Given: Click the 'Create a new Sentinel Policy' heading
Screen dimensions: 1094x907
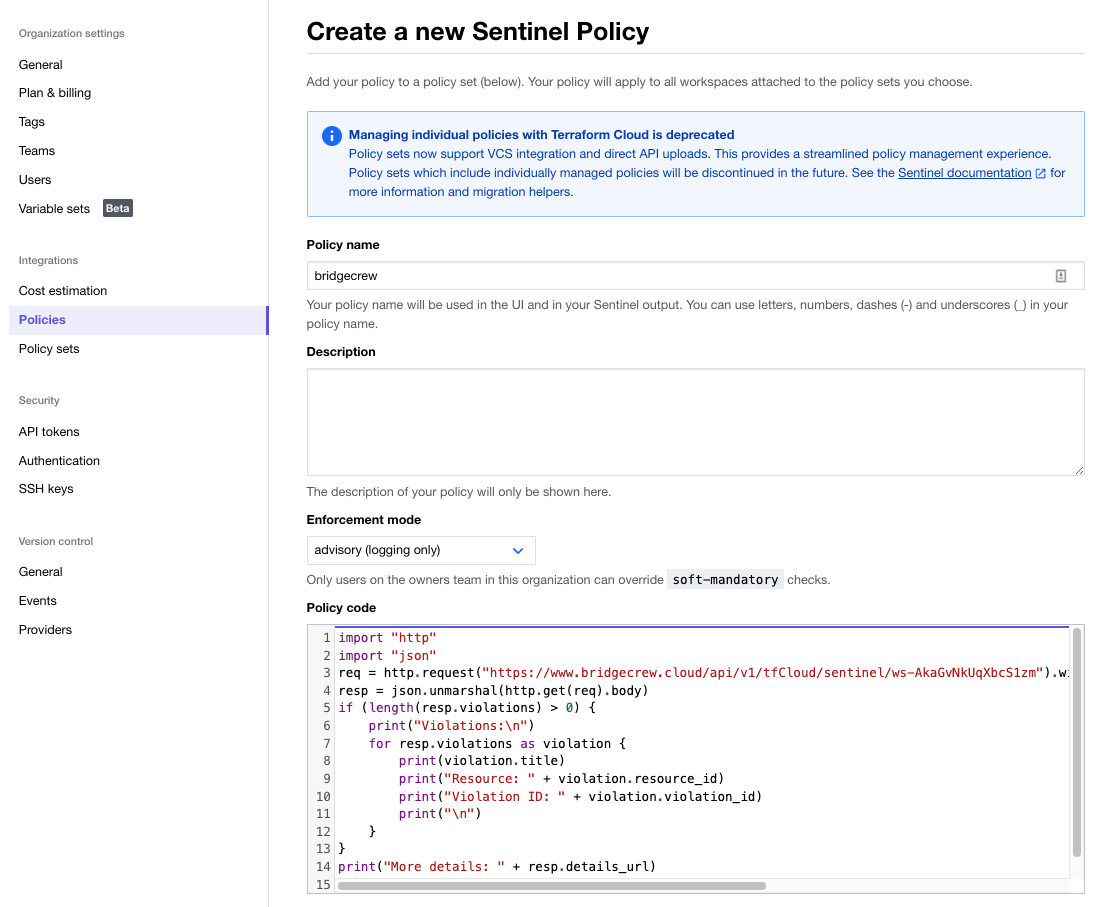Looking at the screenshot, I should pos(477,31).
